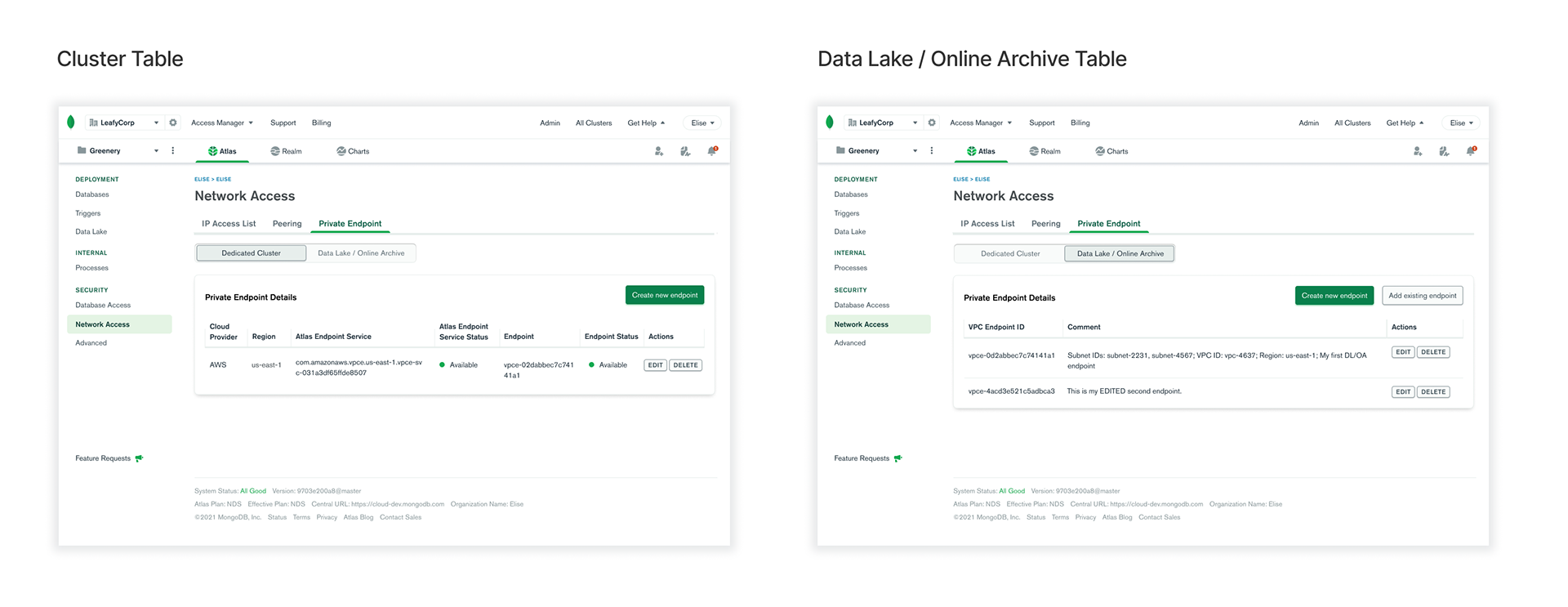The image size is (1568, 607).
Task: Switch to Peering tab in Data Lake mockup
Action: pyautogui.click(x=1045, y=224)
